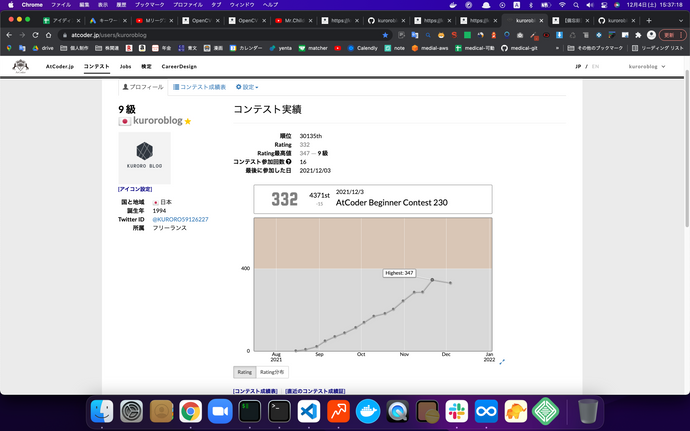The image size is (690, 431).
Task: Open the AtCoder logo home link
Action: point(20,66)
